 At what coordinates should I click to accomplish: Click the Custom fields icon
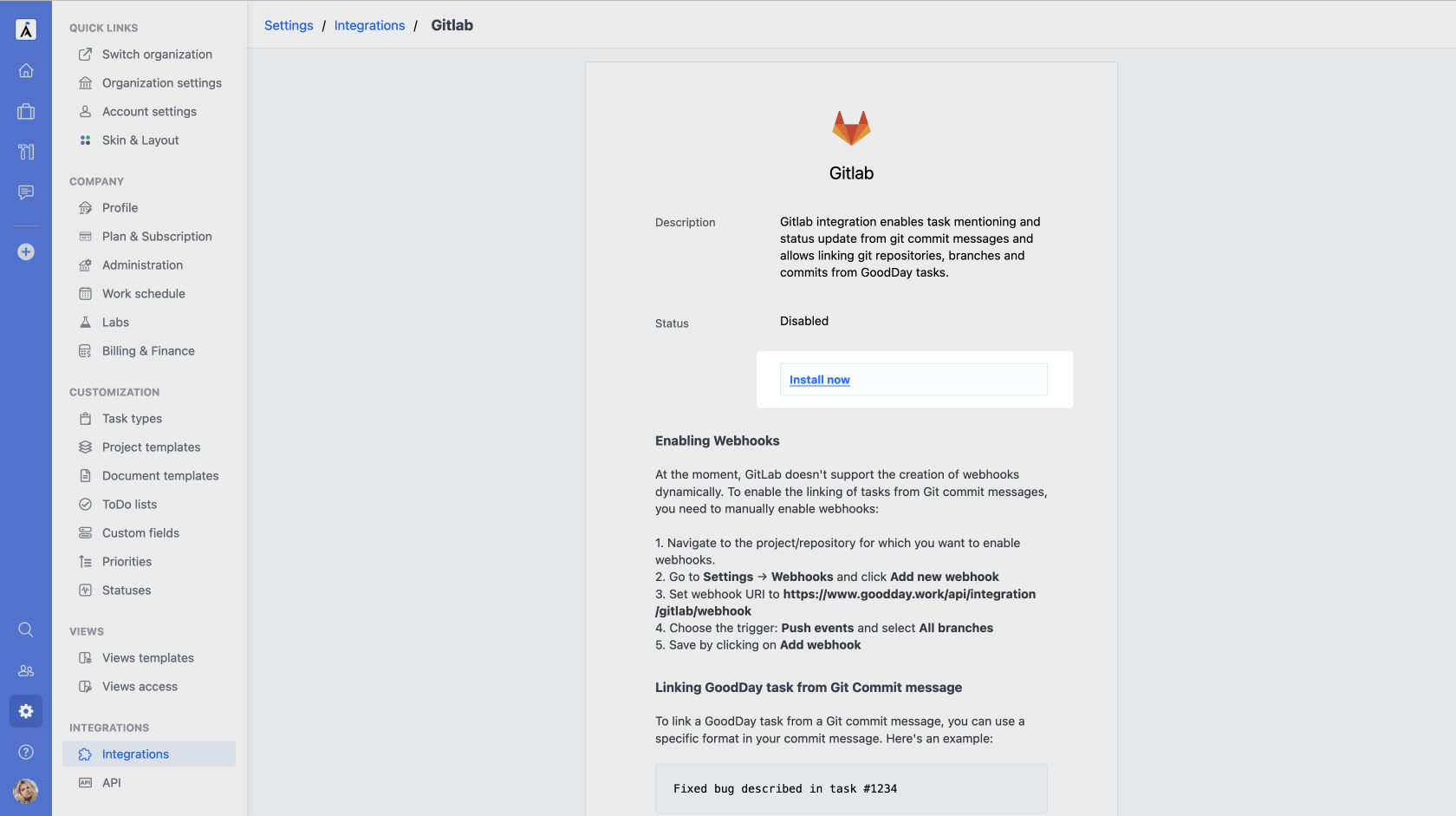85,532
